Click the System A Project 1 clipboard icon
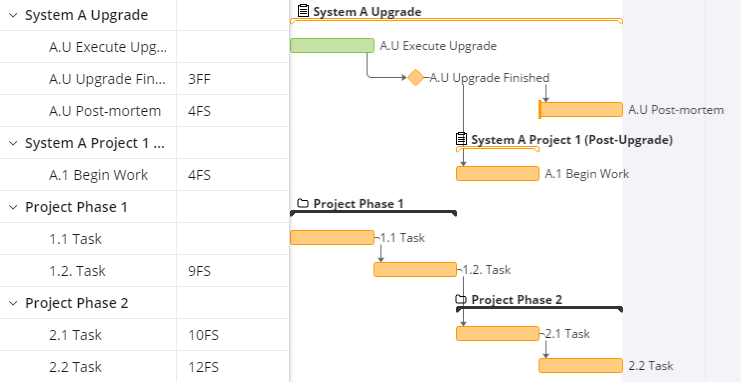The height and width of the screenshot is (382, 741). [x=461, y=139]
